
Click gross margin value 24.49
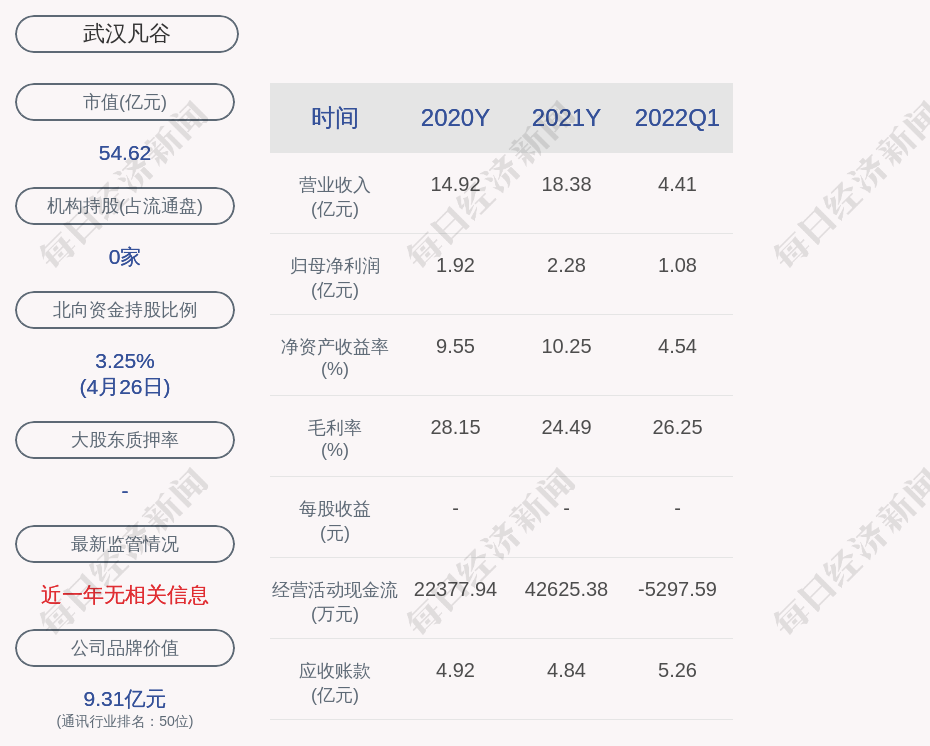[566, 427]
